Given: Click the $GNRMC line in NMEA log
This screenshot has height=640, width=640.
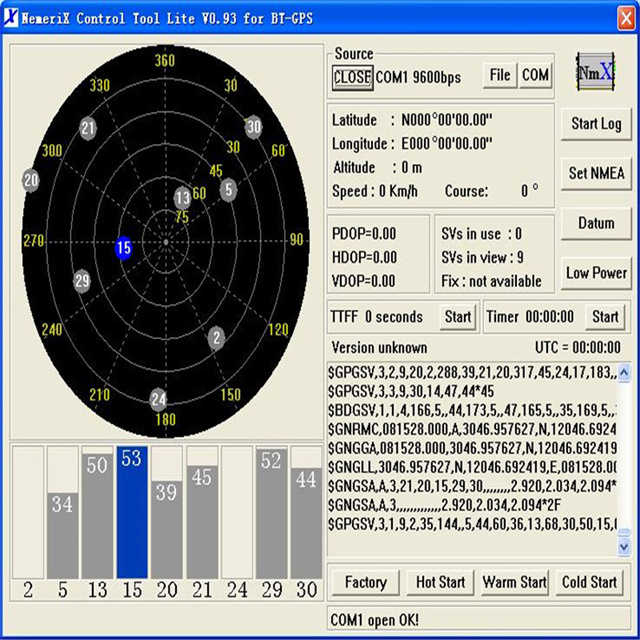Looking at the screenshot, I should click(x=472, y=429).
